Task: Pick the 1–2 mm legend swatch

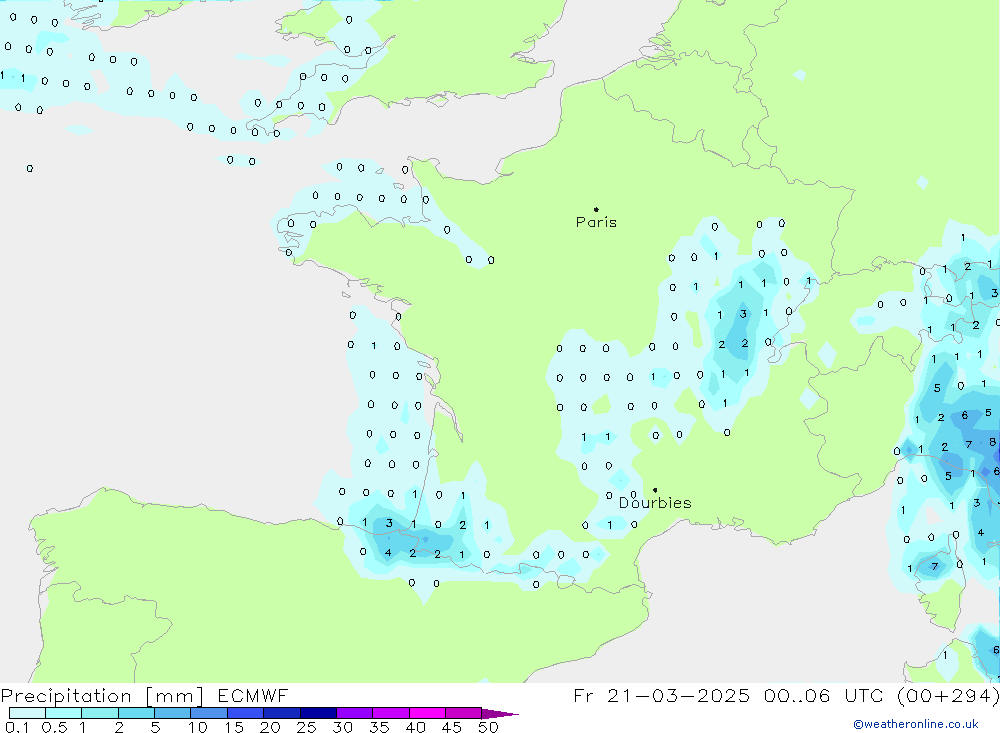Action: pyautogui.click(x=100, y=713)
